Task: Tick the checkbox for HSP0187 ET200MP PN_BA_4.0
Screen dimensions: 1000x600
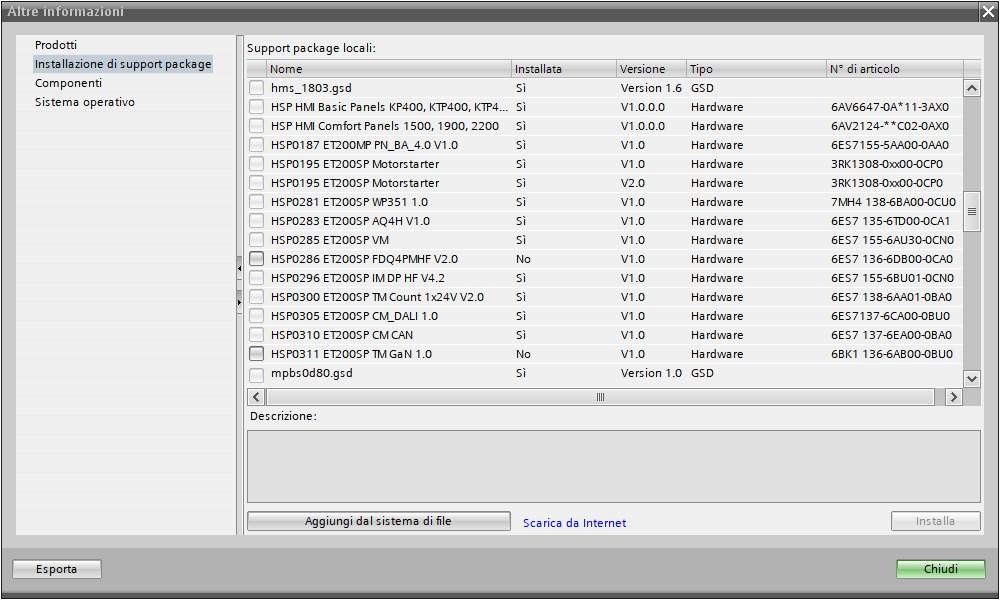Action: point(256,145)
